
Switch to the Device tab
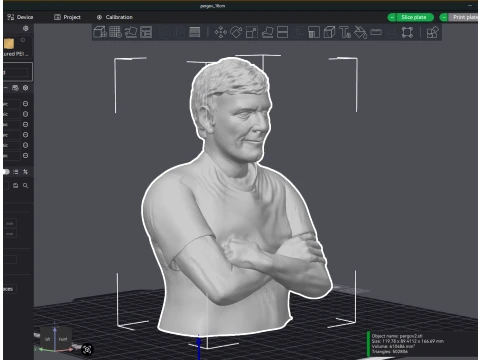pos(20,17)
